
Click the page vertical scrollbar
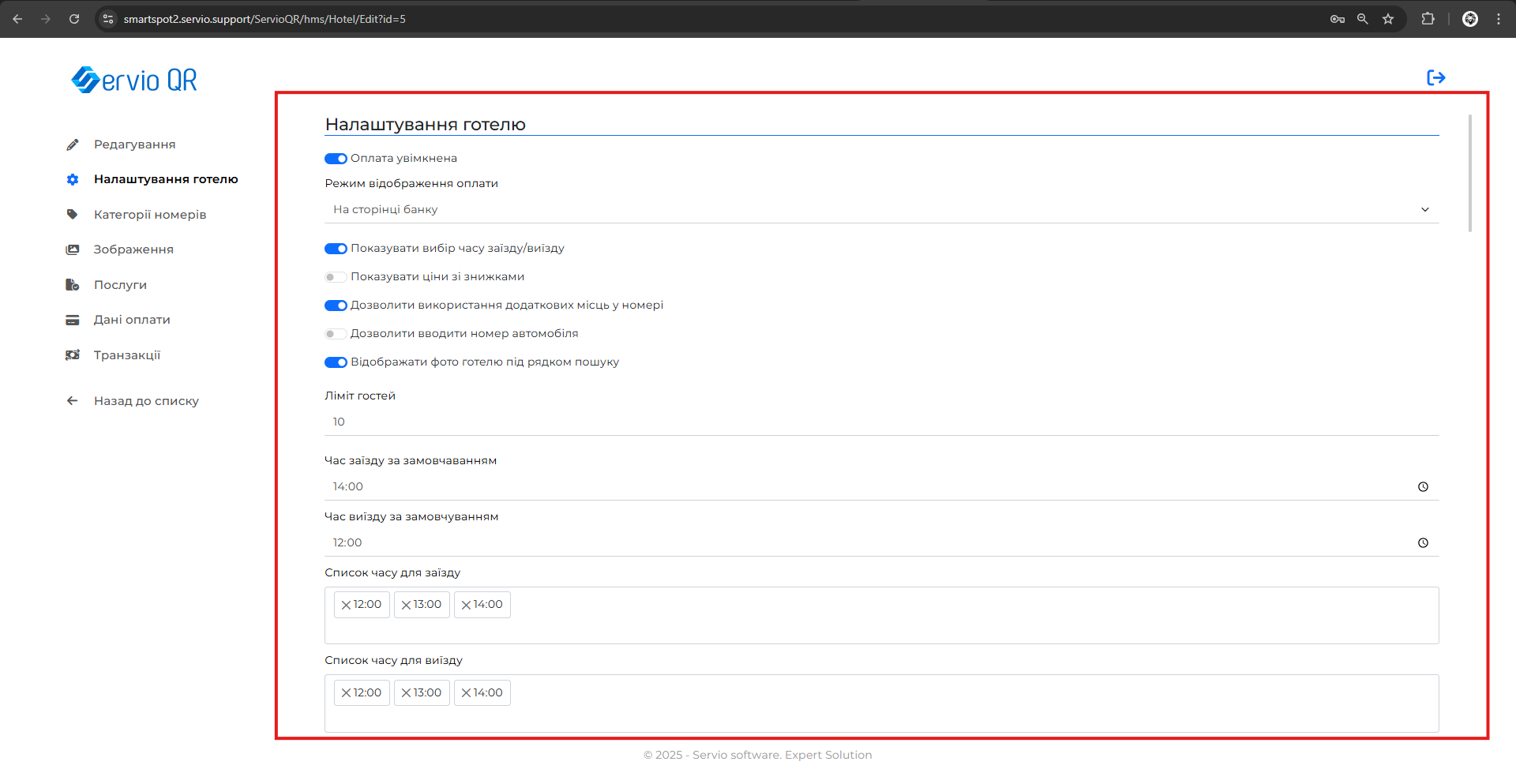click(1469, 174)
